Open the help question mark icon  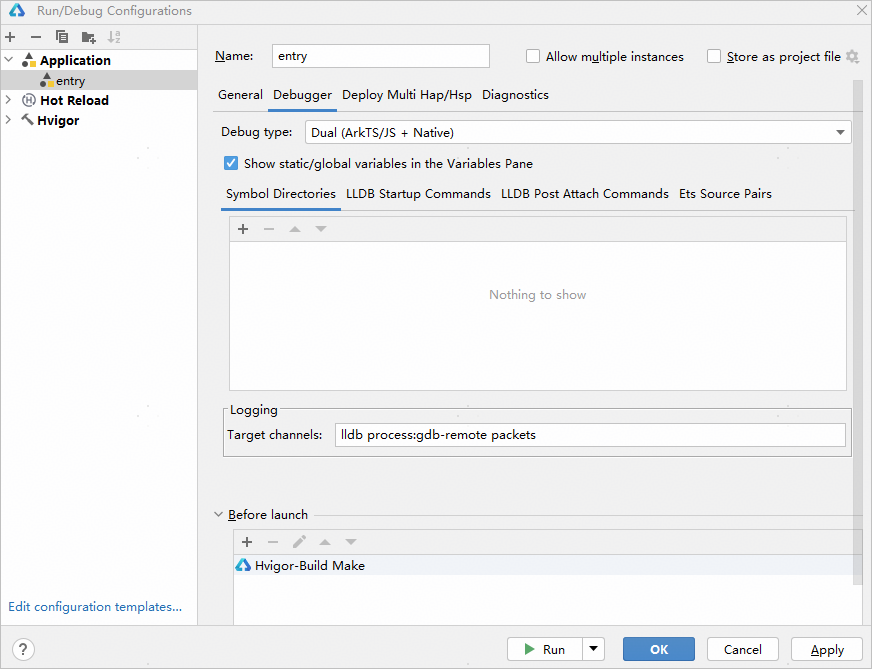coord(23,649)
